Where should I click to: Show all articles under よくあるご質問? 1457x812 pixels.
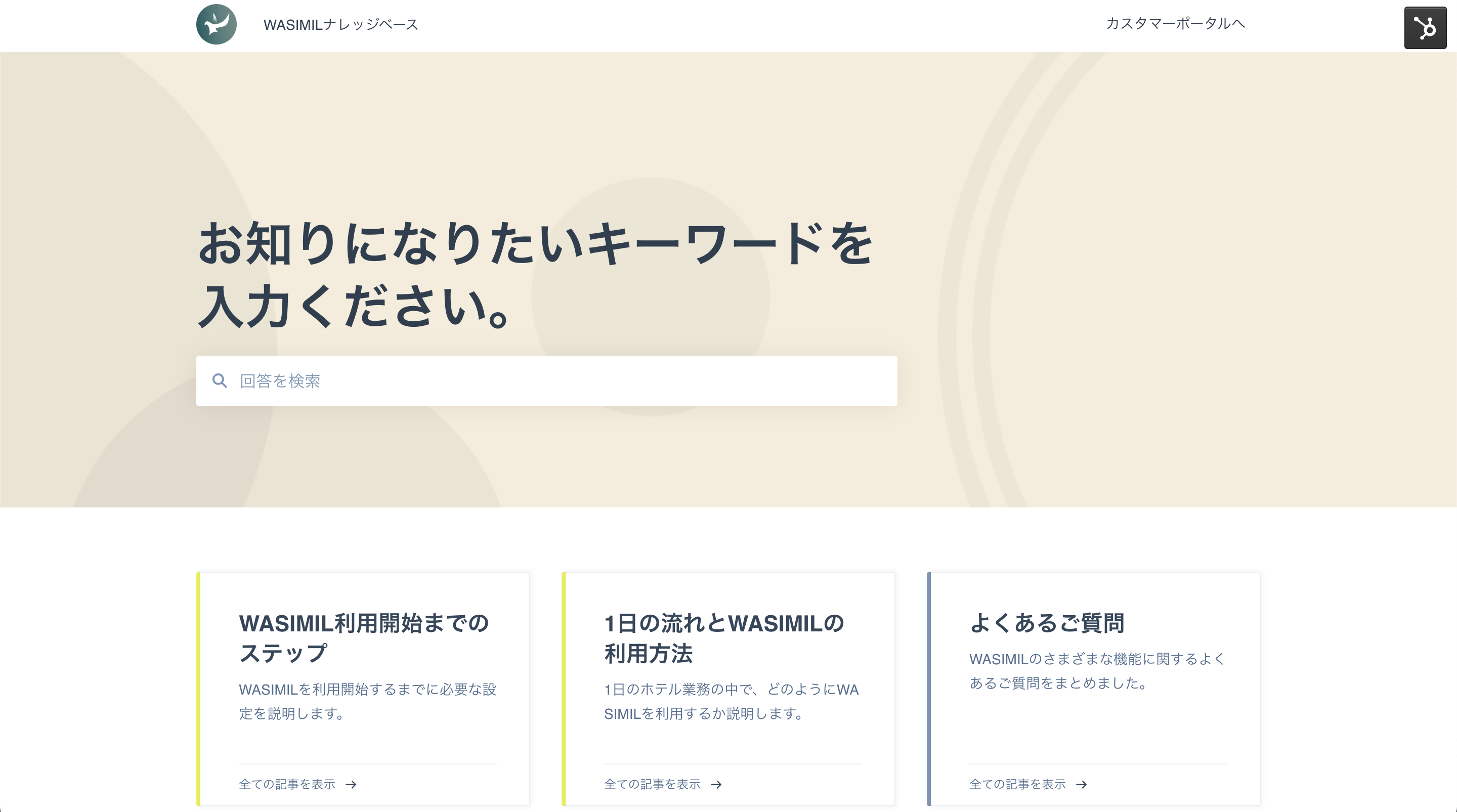(1017, 784)
